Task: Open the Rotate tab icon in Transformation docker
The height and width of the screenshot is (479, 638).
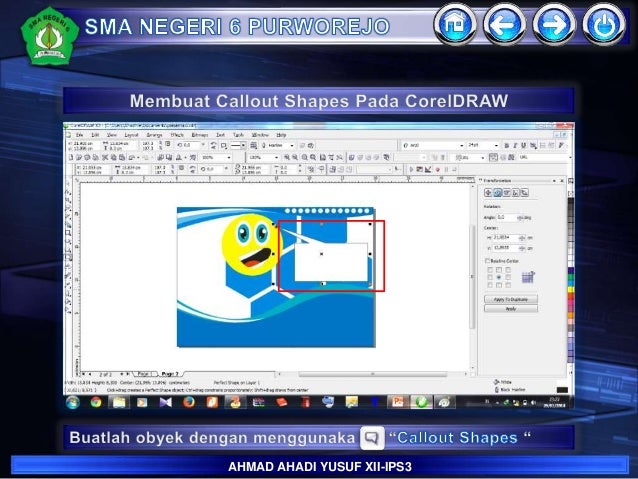Action: tap(497, 193)
